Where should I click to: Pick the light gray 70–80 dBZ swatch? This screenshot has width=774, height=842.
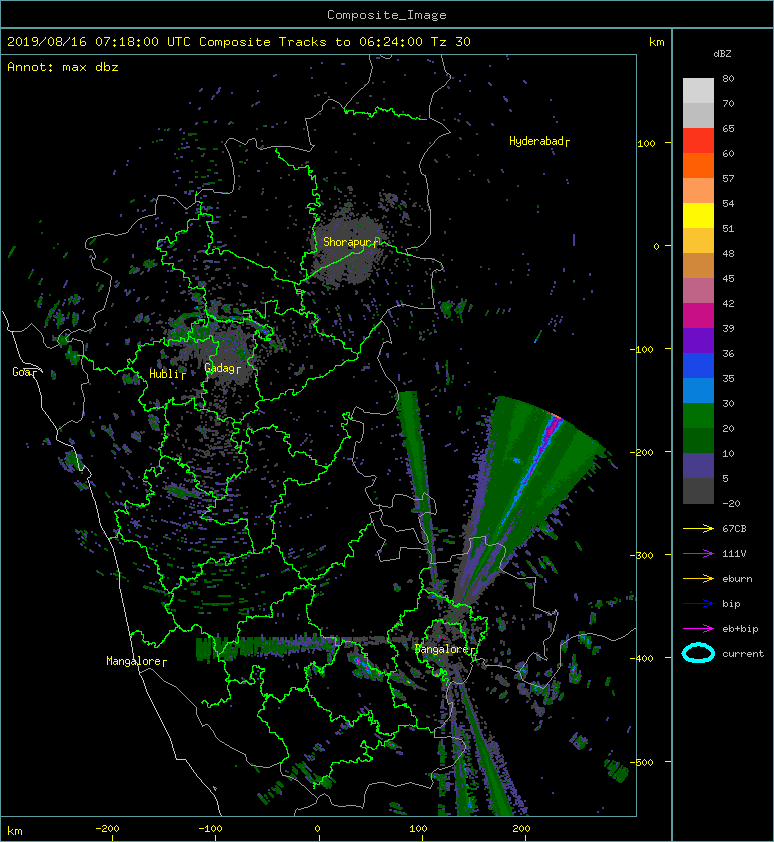point(698,90)
